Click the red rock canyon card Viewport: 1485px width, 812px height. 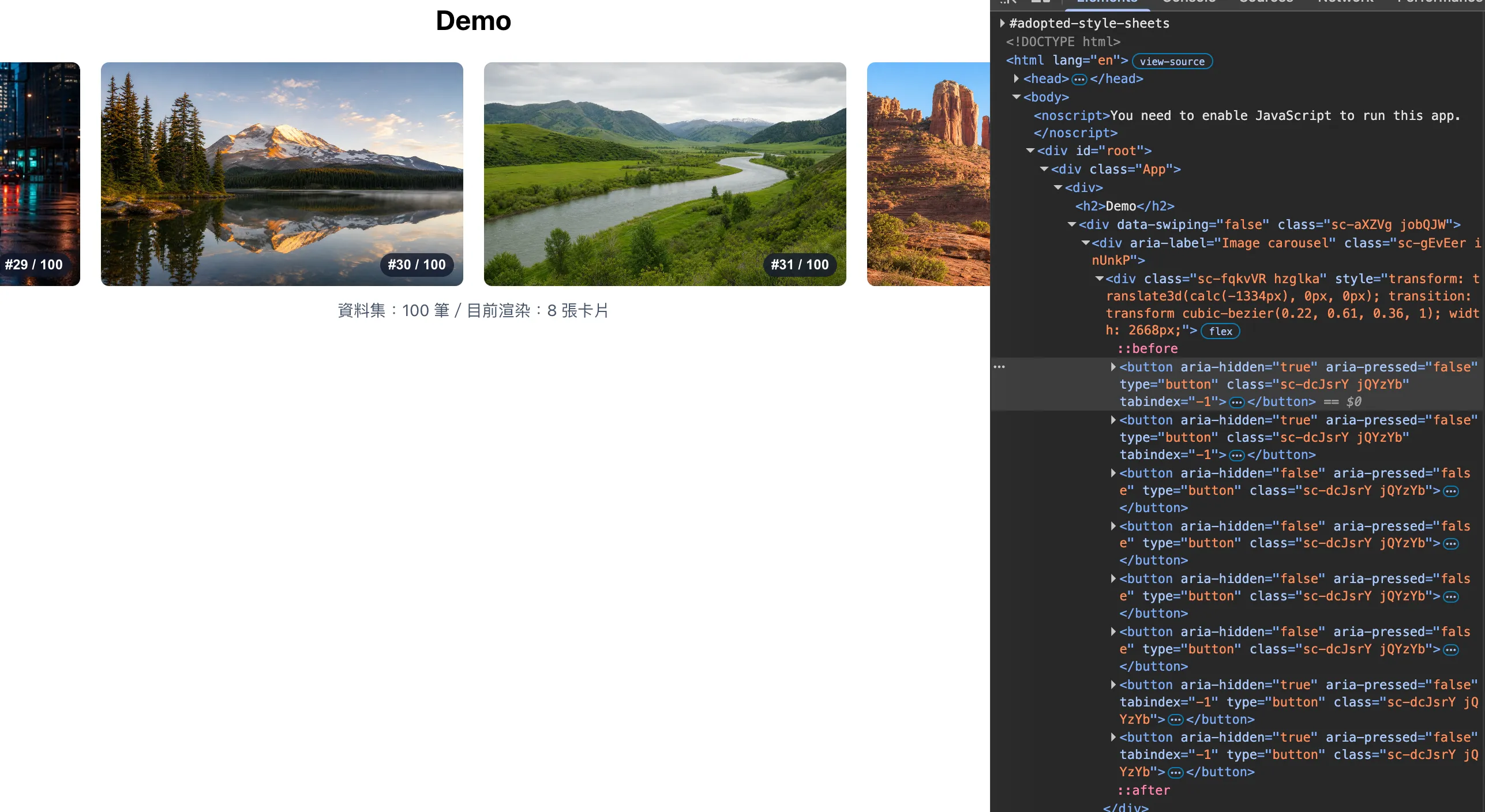click(928, 174)
